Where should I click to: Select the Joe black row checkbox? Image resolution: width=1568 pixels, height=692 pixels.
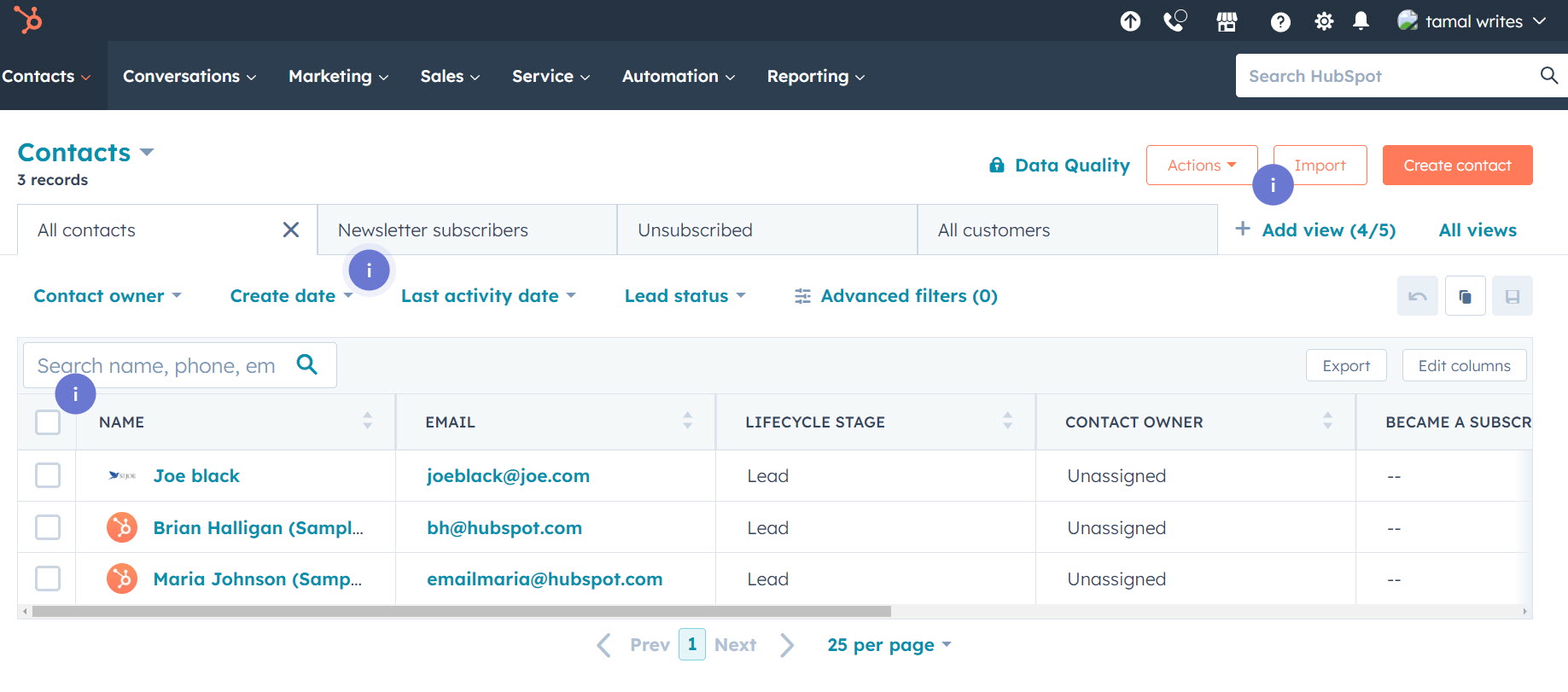[x=48, y=475]
